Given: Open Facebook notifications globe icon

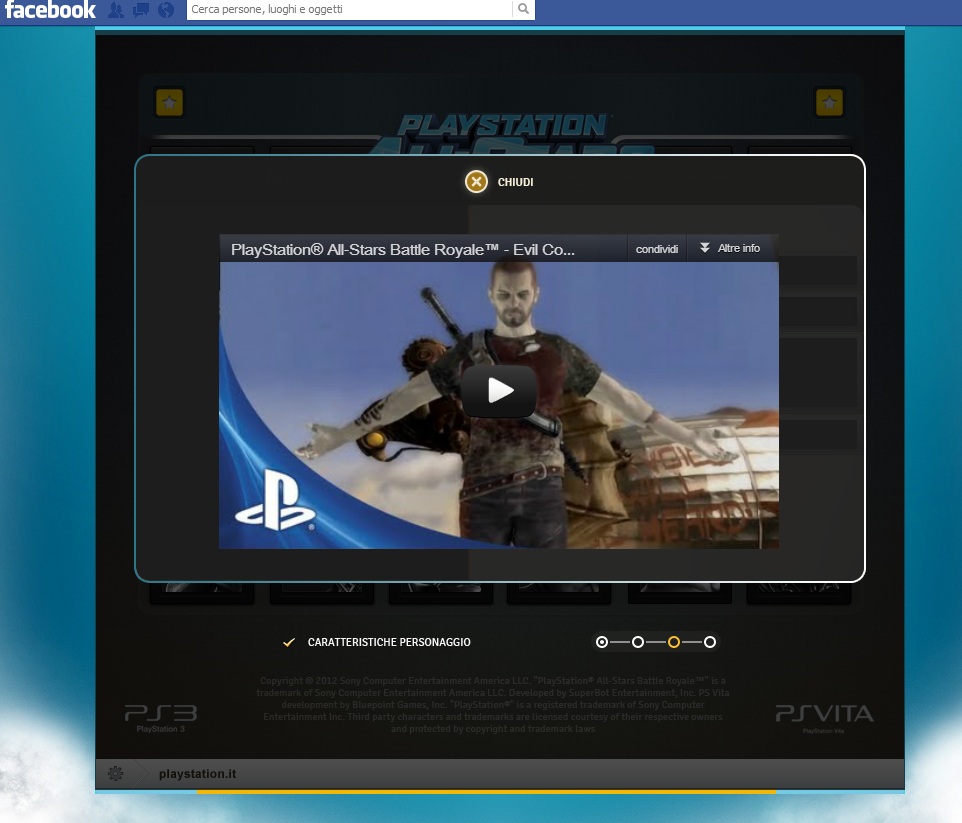Looking at the screenshot, I should click(x=166, y=10).
